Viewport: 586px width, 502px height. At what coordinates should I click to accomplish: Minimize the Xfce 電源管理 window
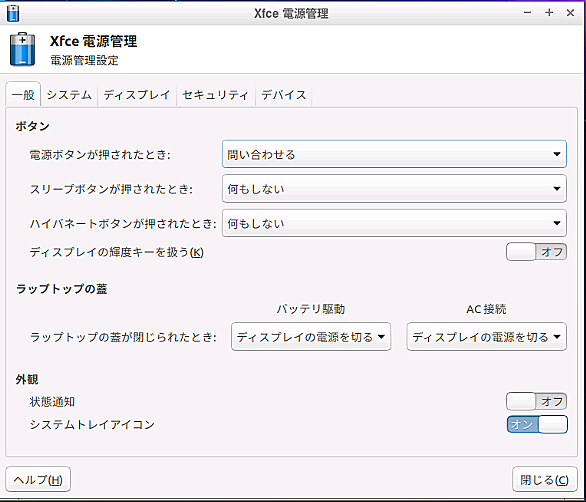(x=527, y=13)
